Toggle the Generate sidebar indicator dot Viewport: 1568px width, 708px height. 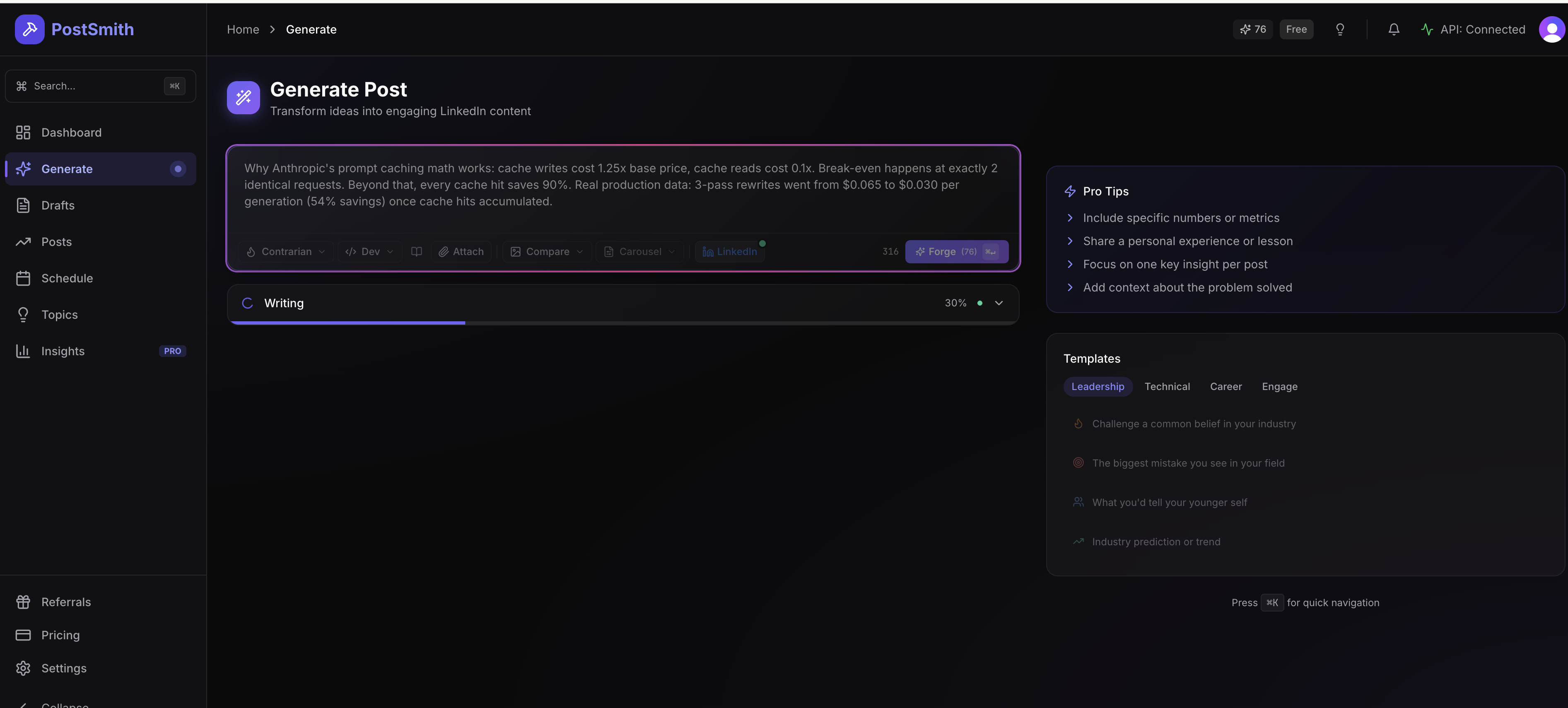point(178,169)
